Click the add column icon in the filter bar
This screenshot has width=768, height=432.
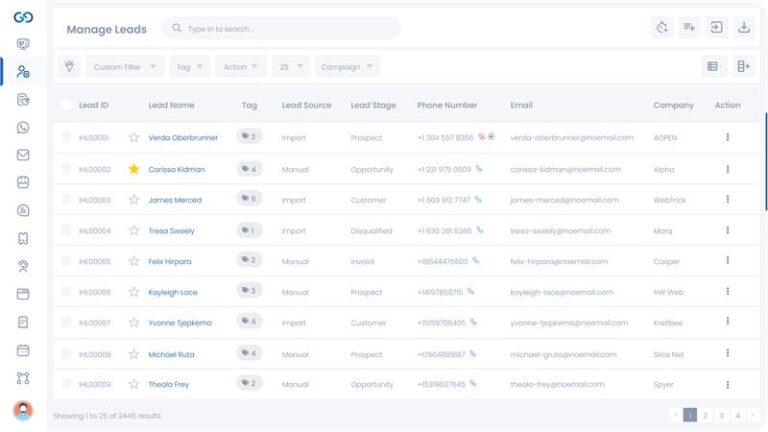[743, 66]
